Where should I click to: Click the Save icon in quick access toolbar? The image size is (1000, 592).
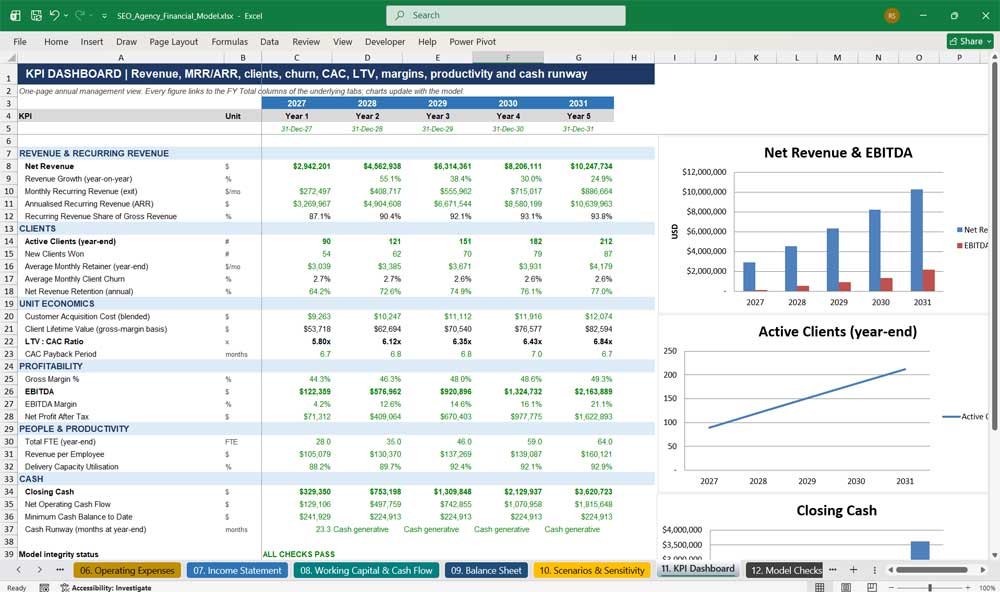[36, 15]
